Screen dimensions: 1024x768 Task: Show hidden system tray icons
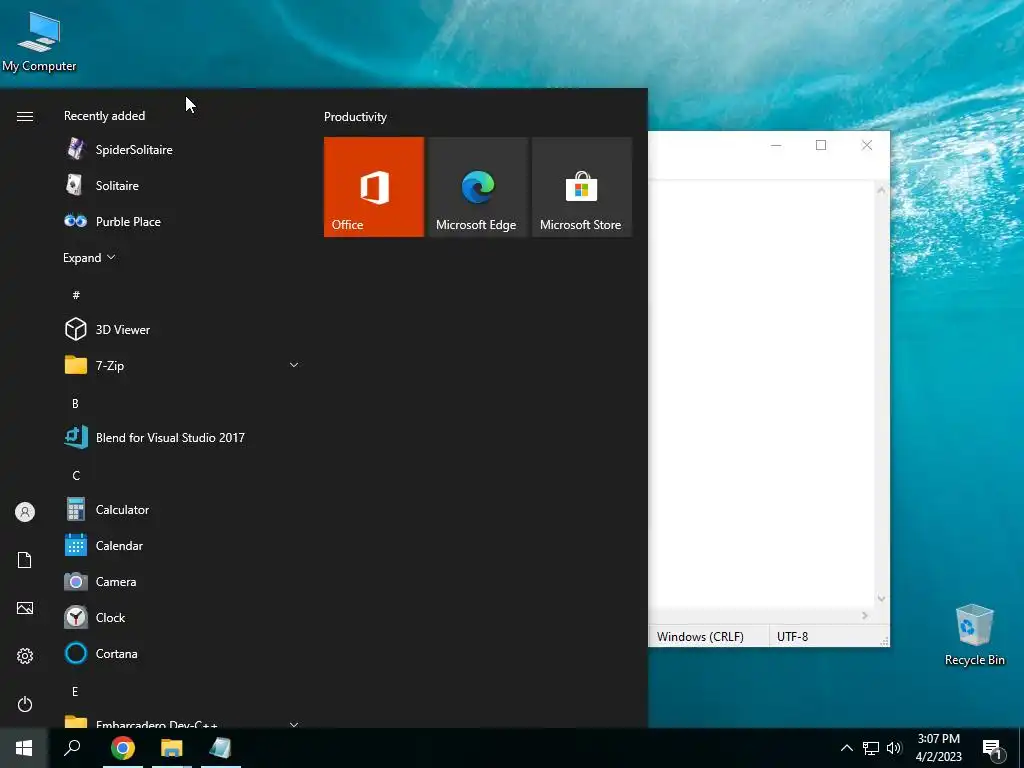(x=846, y=748)
